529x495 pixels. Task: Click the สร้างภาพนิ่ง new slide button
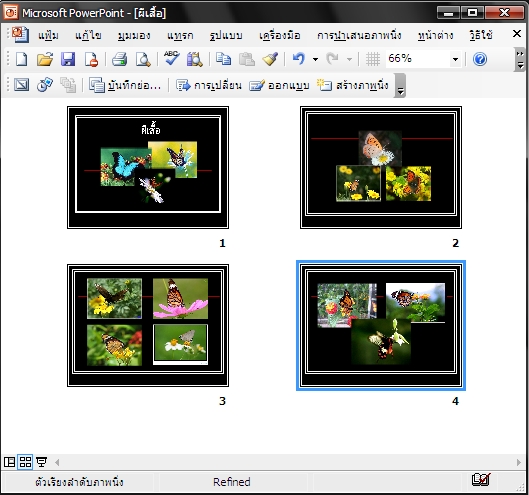click(353, 85)
